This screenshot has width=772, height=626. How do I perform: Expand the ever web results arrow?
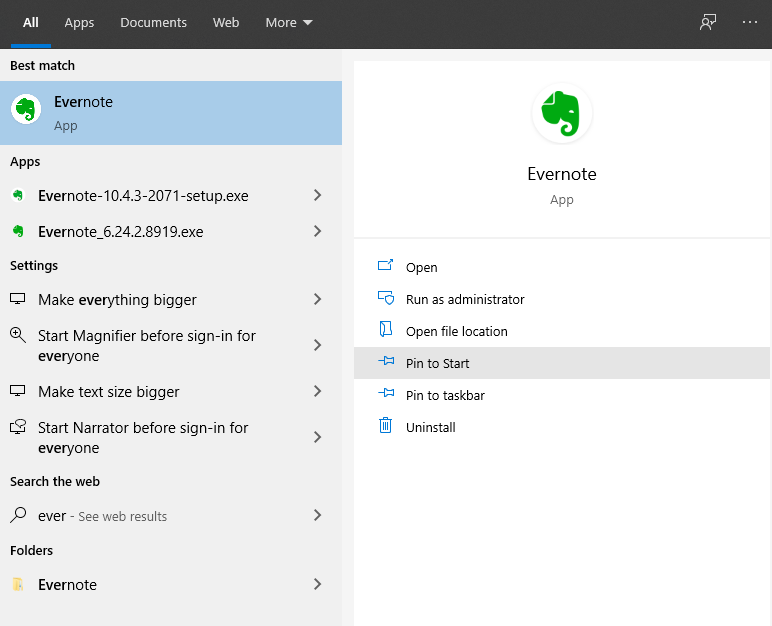click(317, 516)
